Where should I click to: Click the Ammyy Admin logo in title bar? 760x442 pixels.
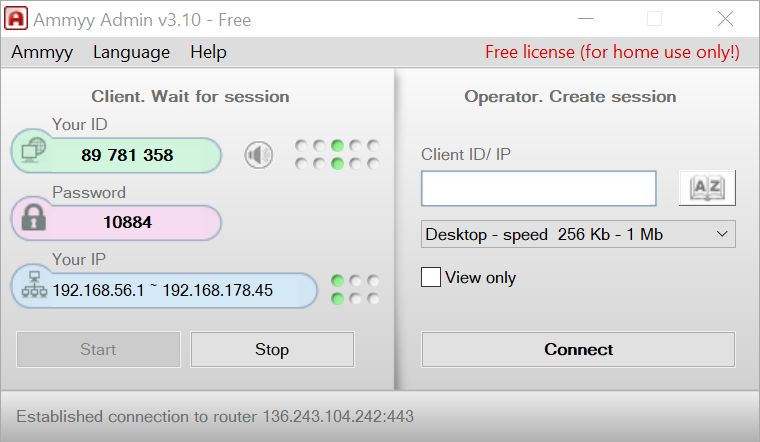(x=16, y=19)
